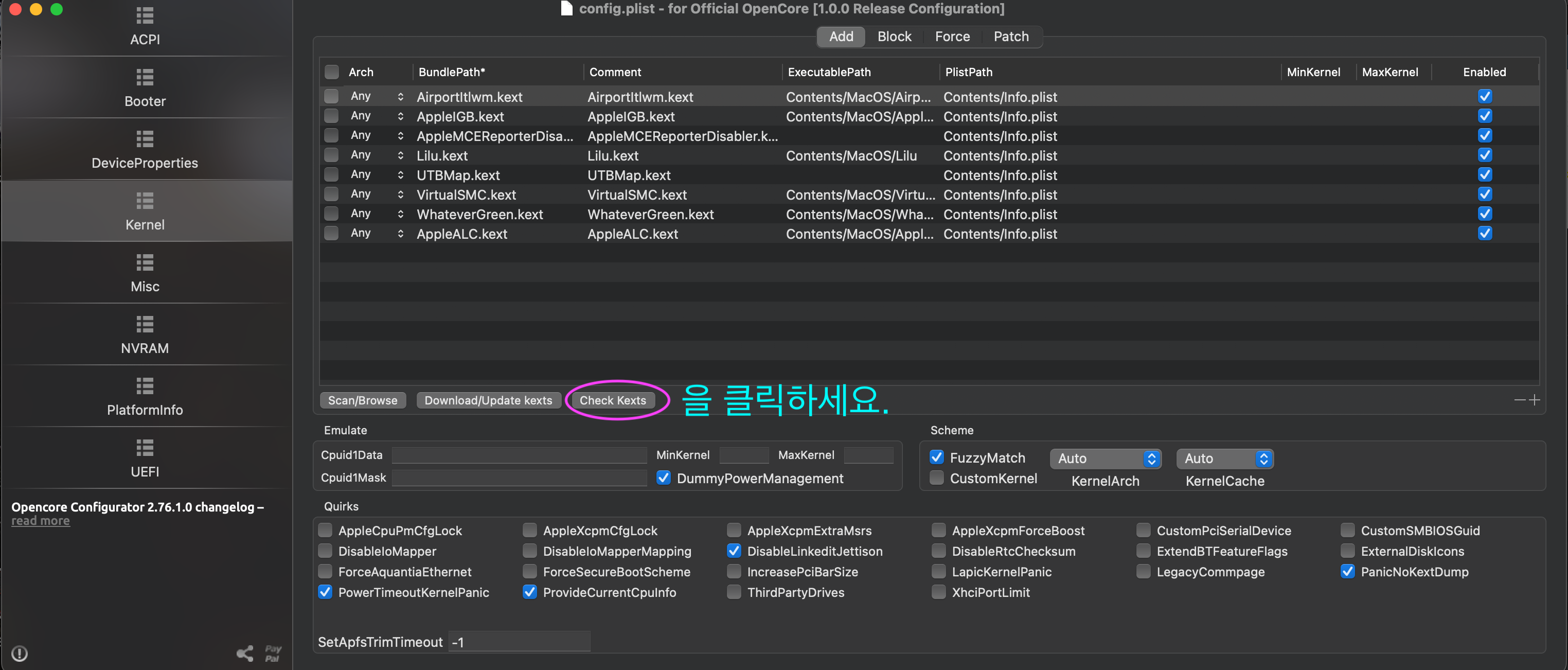Open the DeviceProperties section icon
Screen dimensions: 1568x670
145,139
